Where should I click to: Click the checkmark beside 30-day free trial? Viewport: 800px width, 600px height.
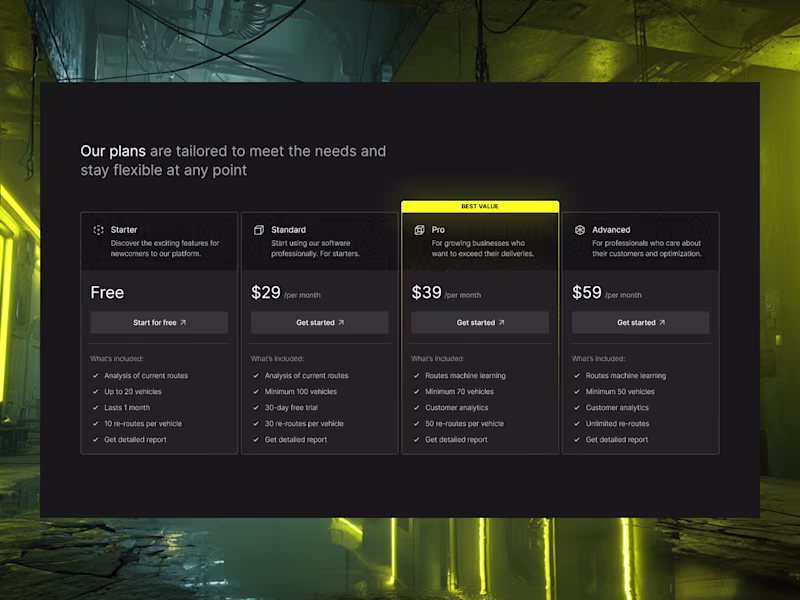coord(255,408)
